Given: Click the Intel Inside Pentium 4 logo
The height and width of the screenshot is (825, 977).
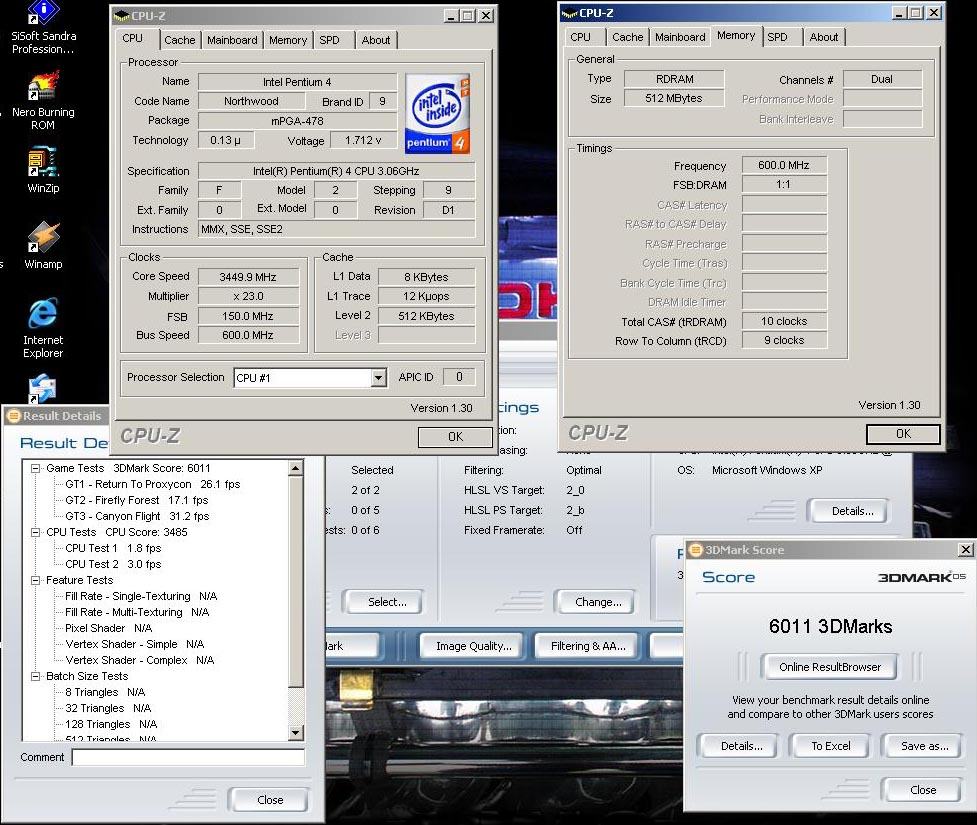Looking at the screenshot, I should pyautogui.click(x=439, y=113).
